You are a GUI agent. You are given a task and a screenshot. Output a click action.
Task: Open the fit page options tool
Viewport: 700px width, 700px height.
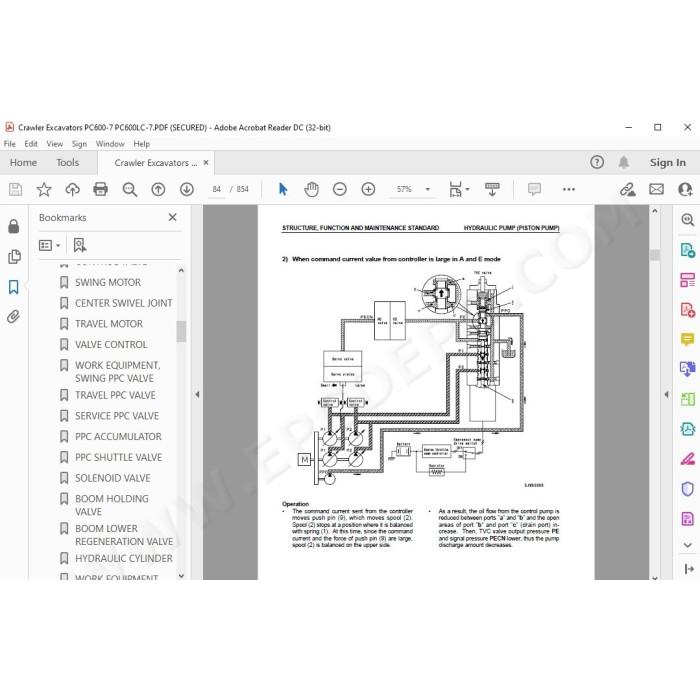[x=455, y=189]
